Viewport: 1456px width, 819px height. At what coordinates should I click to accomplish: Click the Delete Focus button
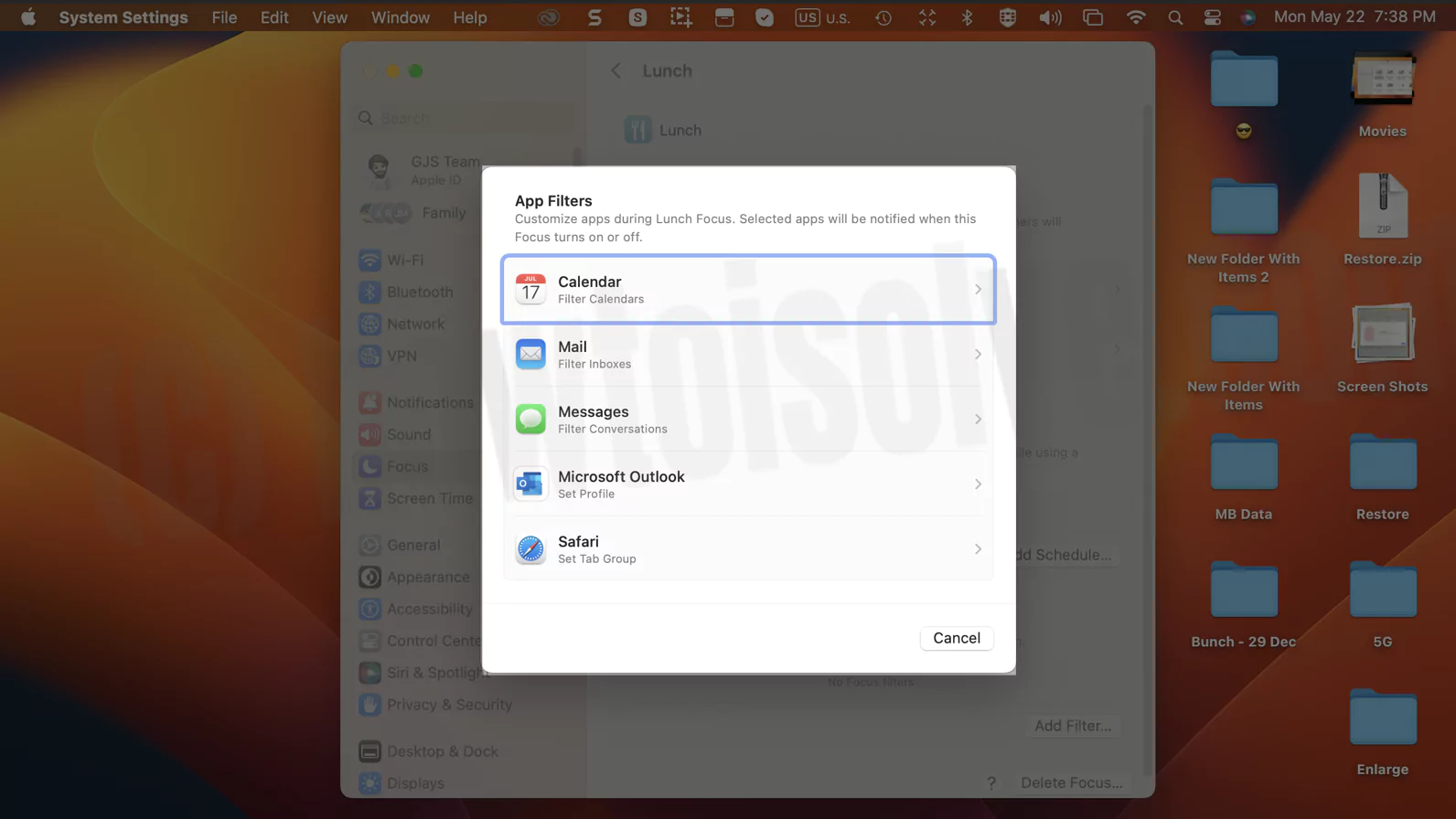click(1071, 782)
